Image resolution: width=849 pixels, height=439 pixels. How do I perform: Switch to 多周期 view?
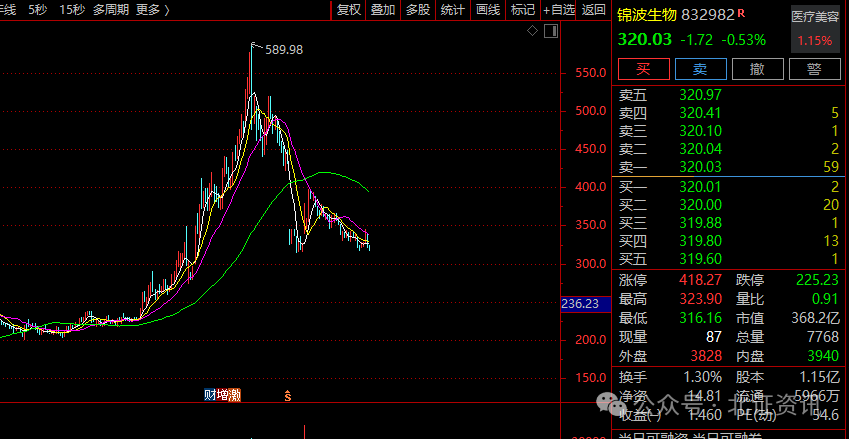110,10
